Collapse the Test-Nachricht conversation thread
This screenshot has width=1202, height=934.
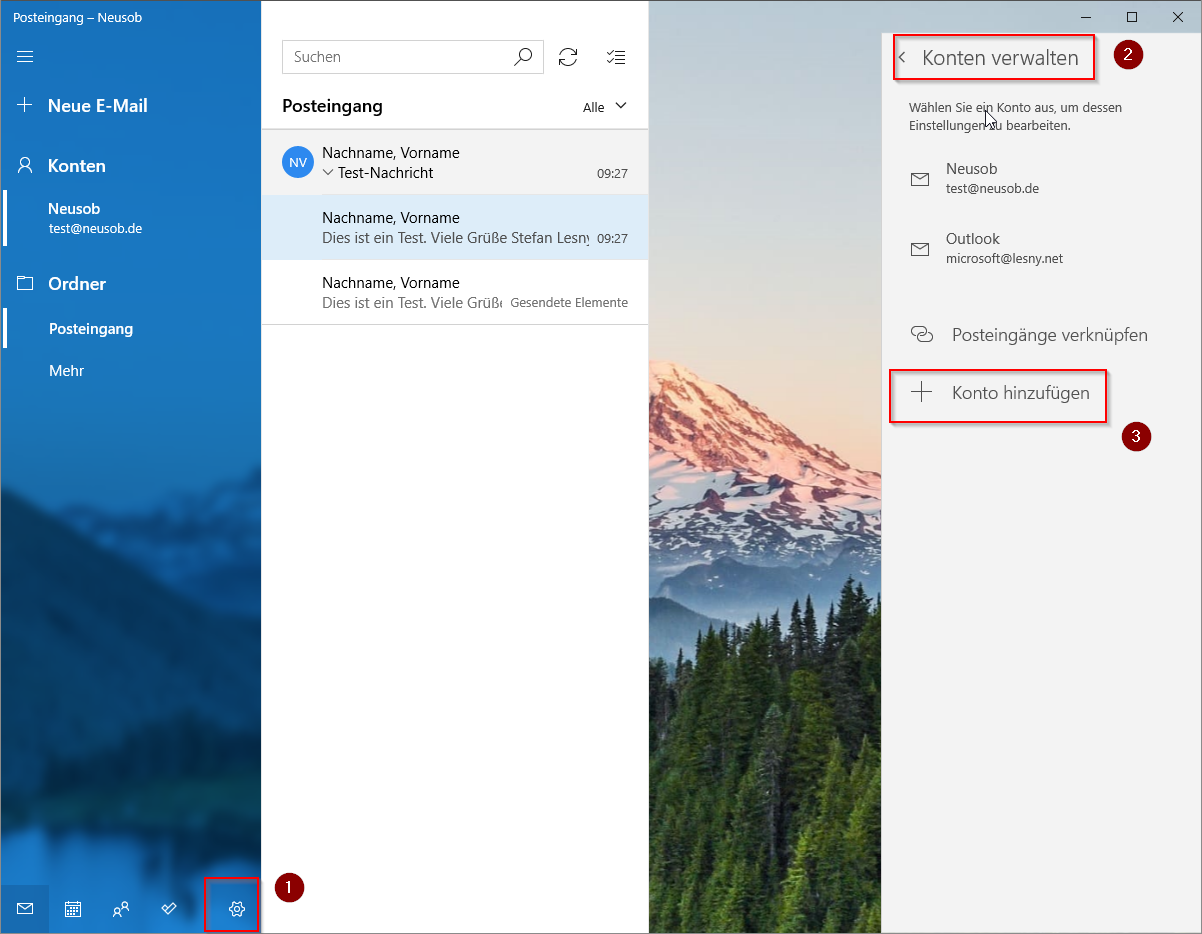(x=328, y=173)
